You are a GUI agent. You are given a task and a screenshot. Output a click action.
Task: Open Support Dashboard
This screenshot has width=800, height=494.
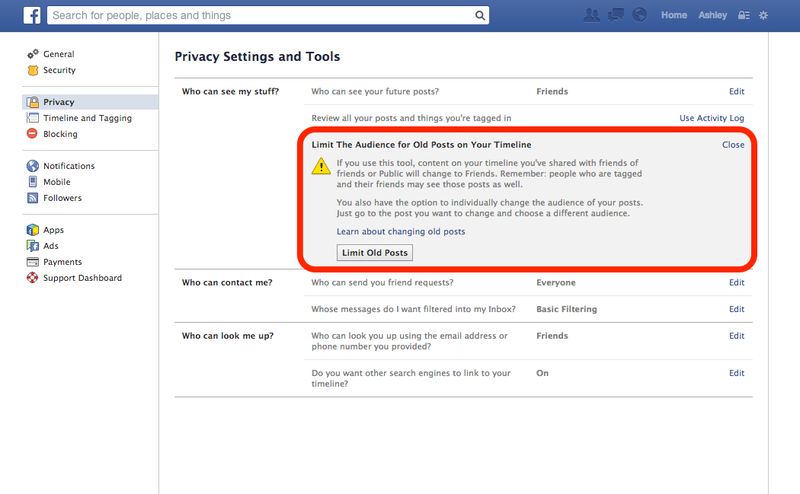pyautogui.click(x=83, y=278)
